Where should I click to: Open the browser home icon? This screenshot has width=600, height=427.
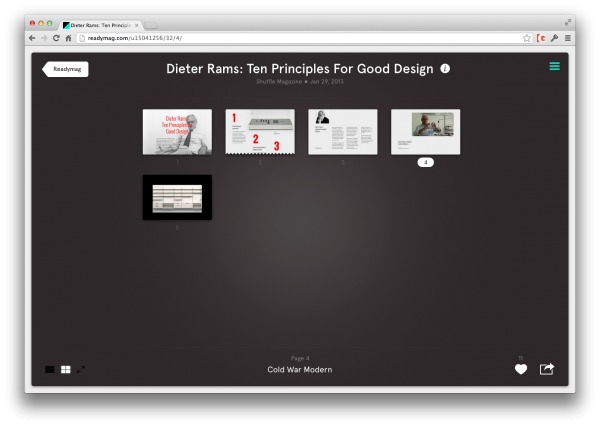click(x=68, y=38)
